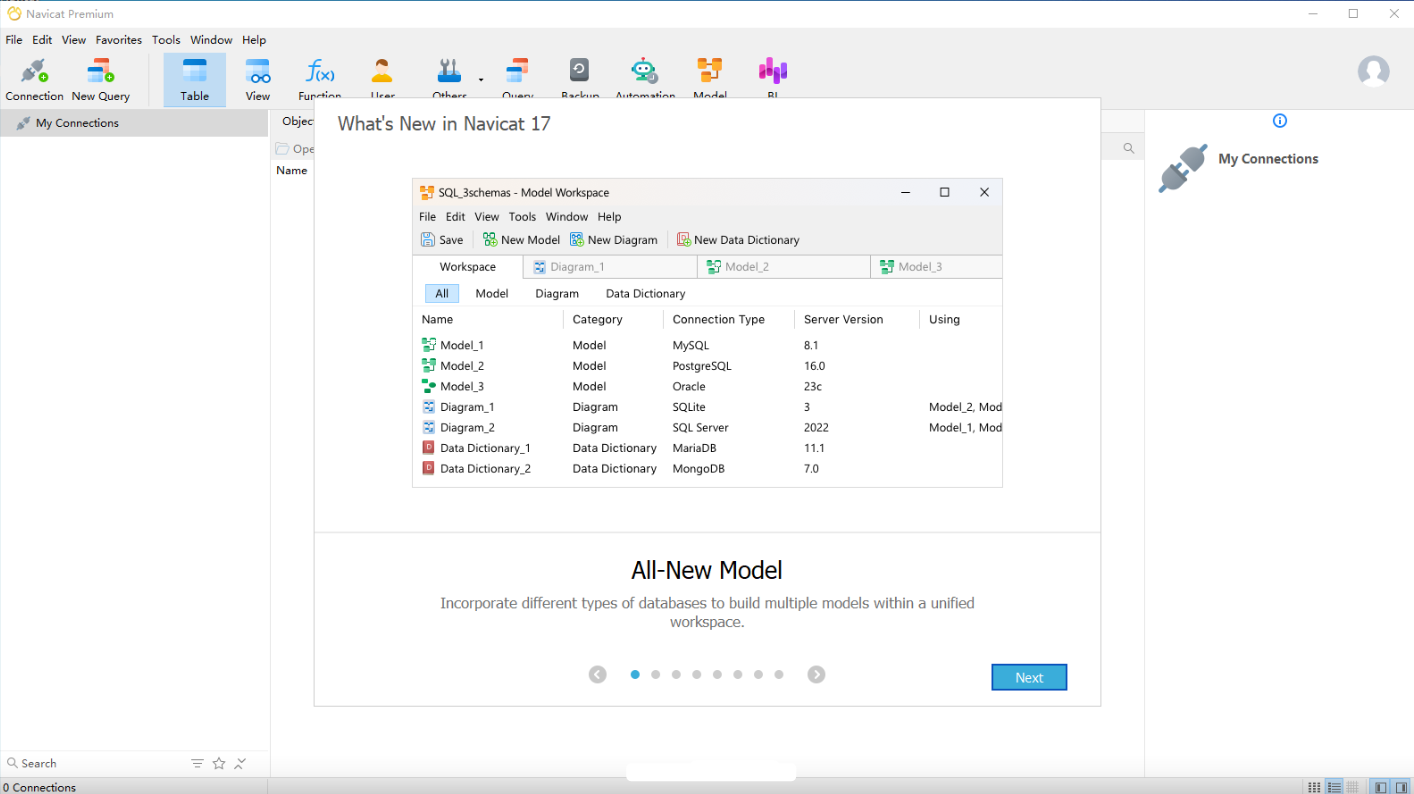Image resolution: width=1414 pixels, height=794 pixels.
Task: Open the File menu
Action: (x=14, y=40)
